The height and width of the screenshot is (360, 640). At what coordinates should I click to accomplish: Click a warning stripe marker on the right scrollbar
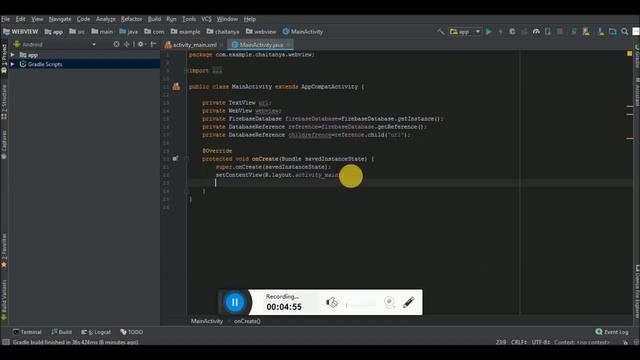pyautogui.click(x=630, y=106)
